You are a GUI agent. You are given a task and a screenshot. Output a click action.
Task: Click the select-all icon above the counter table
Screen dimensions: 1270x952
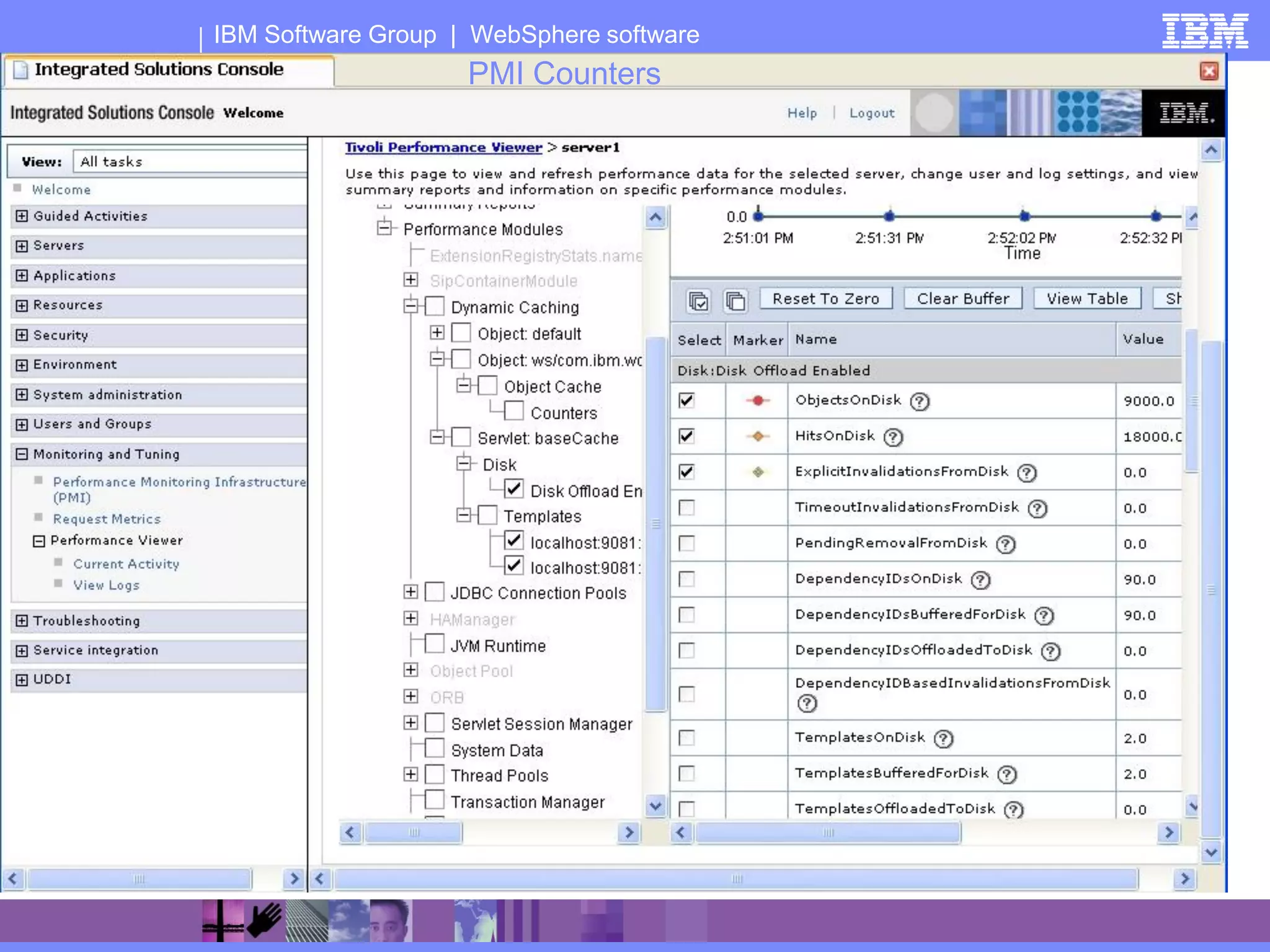click(x=698, y=301)
